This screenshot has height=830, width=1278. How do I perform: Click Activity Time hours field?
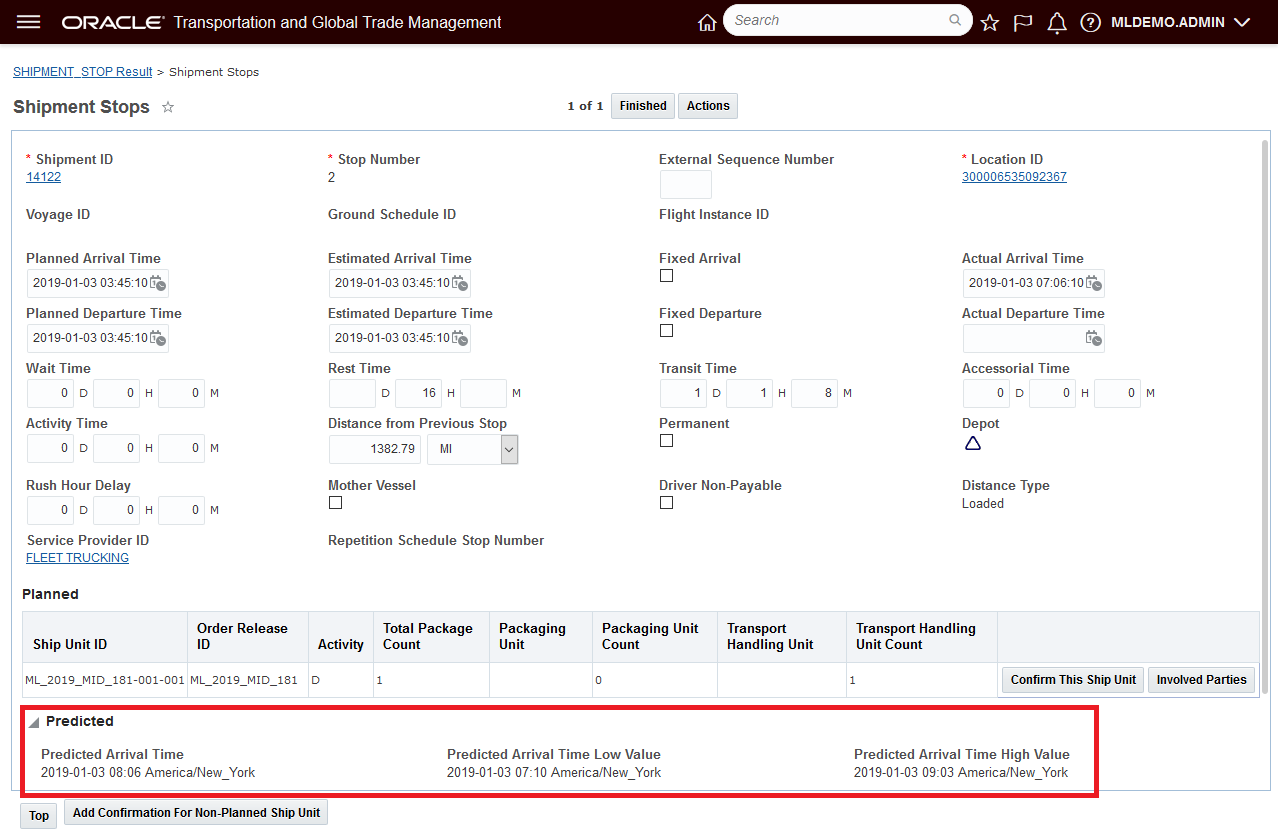(116, 449)
